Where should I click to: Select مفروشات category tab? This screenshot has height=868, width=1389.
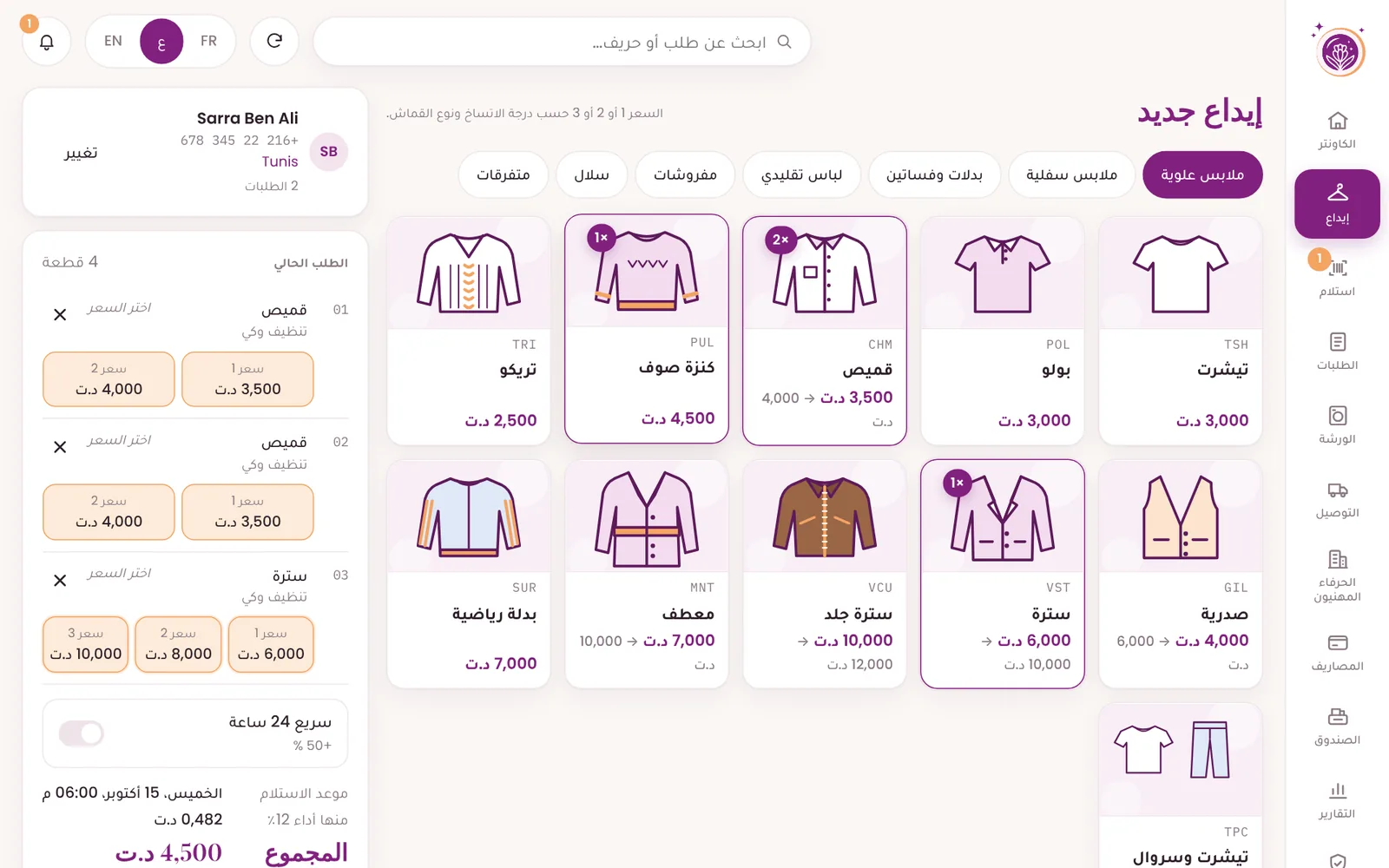(x=685, y=174)
